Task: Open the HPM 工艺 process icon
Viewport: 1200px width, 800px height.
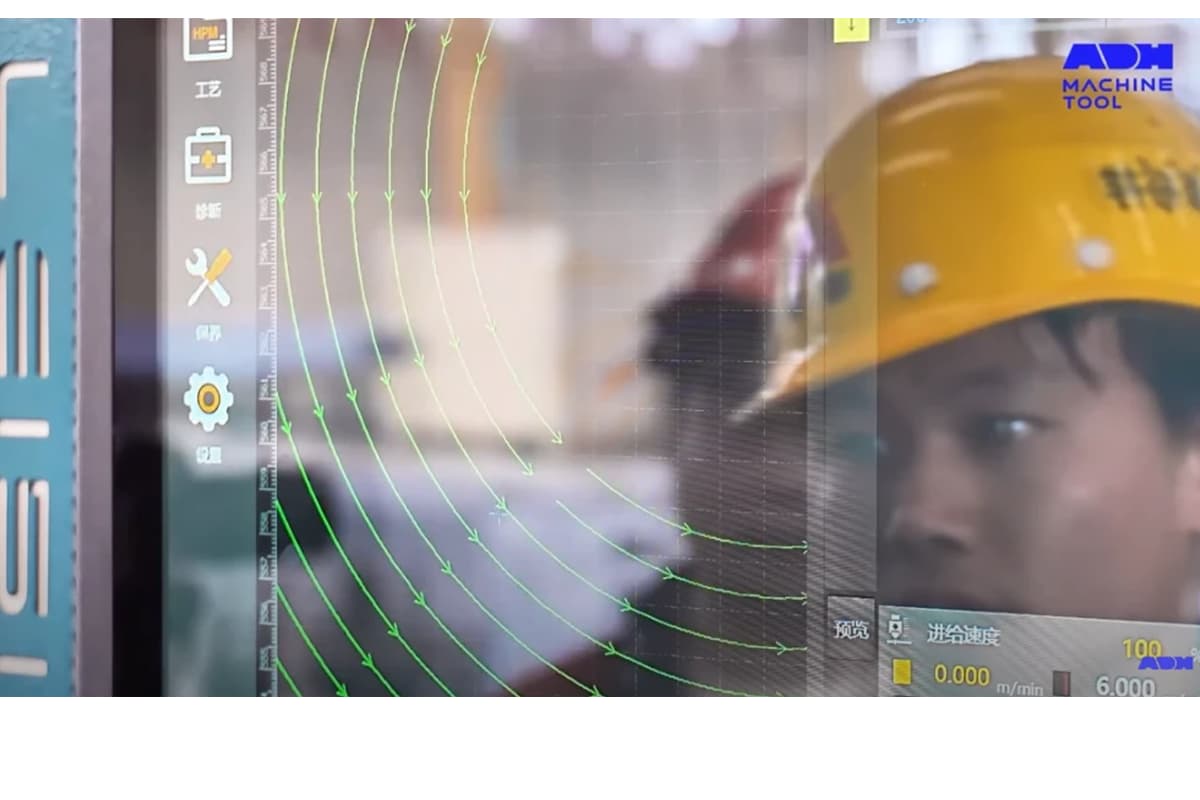Action: (x=208, y=40)
